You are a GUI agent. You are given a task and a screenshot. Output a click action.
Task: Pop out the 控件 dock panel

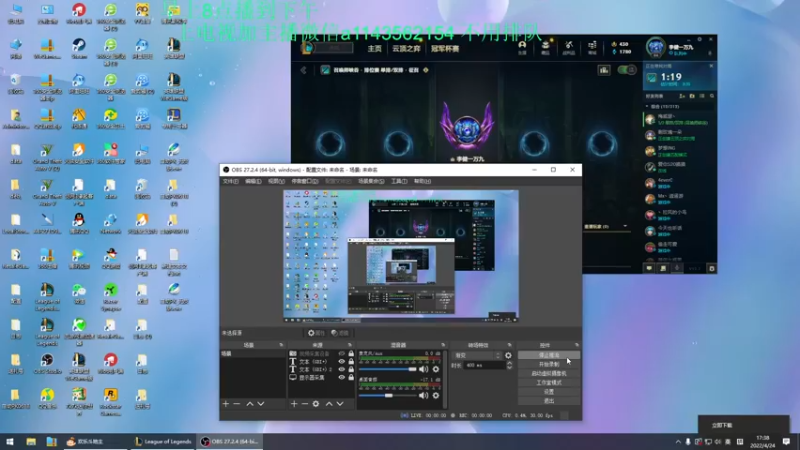(577, 345)
